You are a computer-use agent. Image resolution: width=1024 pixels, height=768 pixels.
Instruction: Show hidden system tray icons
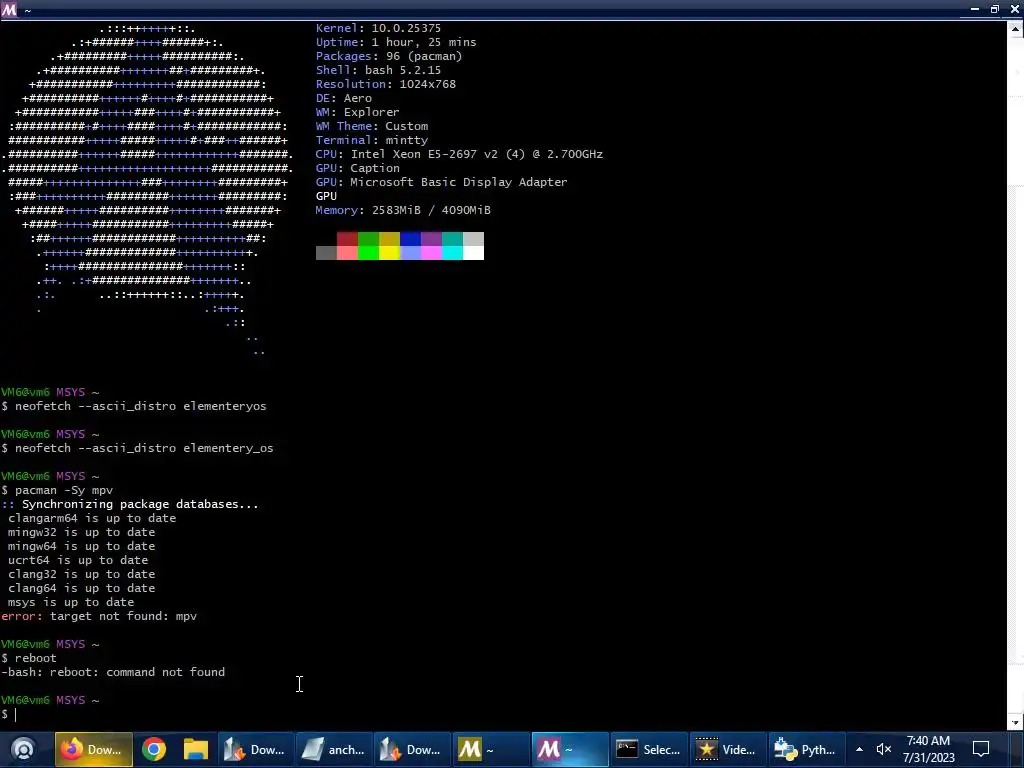coord(859,749)
